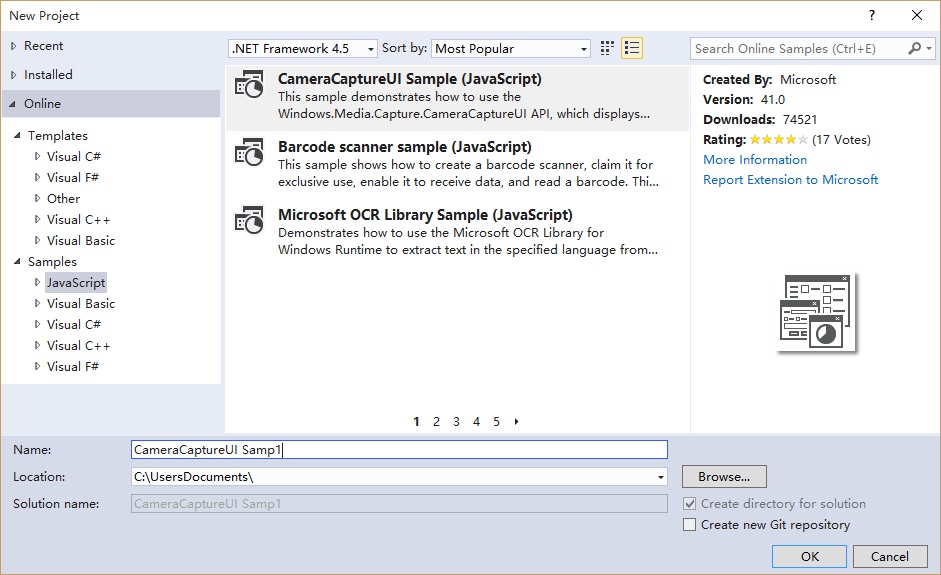Enable Create new Git repository checkbox
941x575 pixels.
689,525
